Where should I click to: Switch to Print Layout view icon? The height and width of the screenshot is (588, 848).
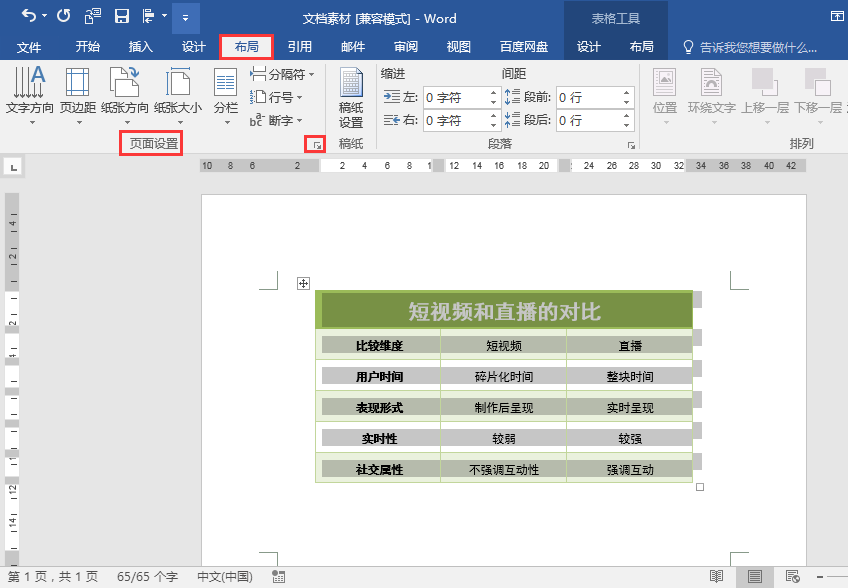tap(755, 577)
